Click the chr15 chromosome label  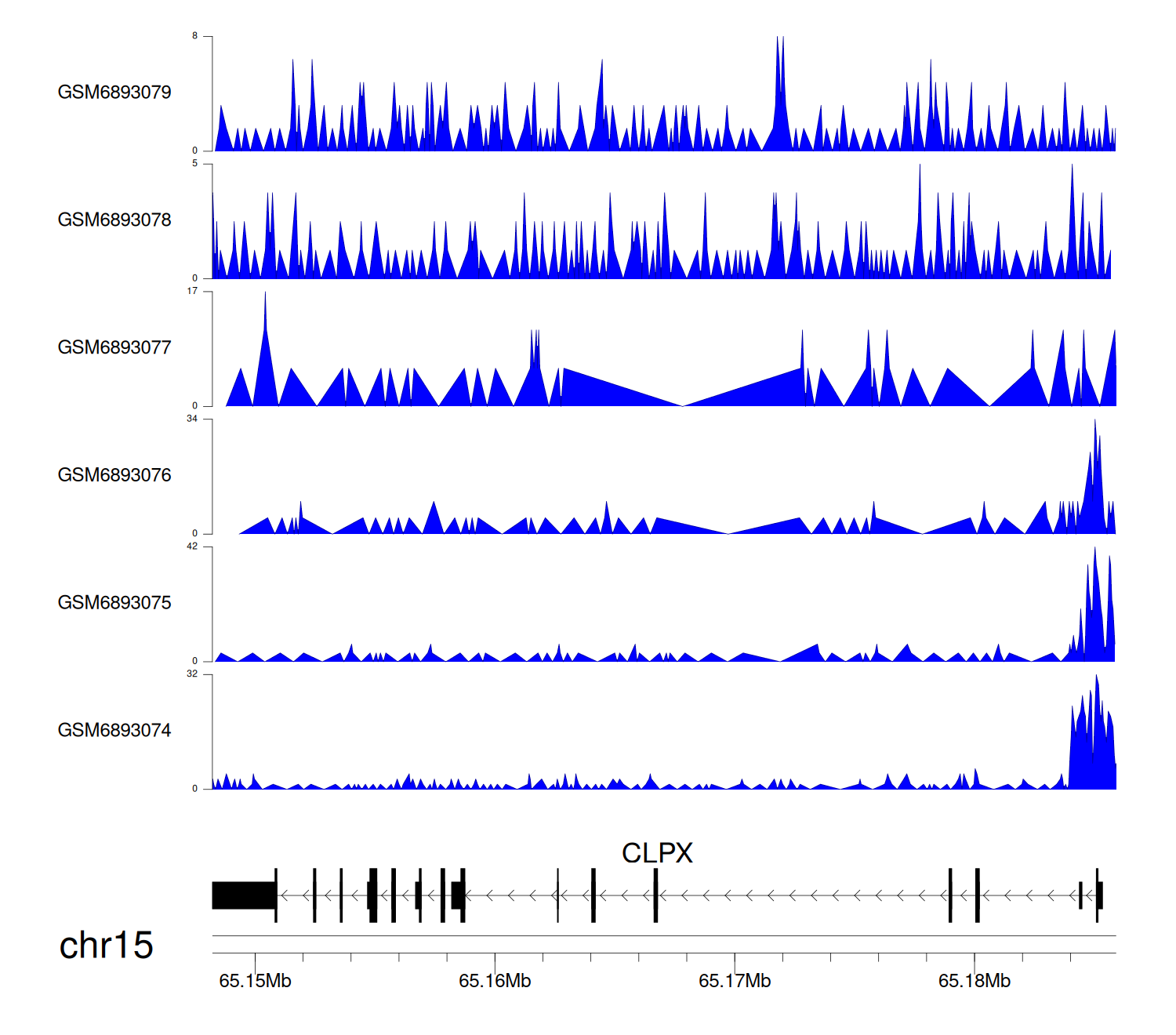pyautogui.click(x=106, y=946)
